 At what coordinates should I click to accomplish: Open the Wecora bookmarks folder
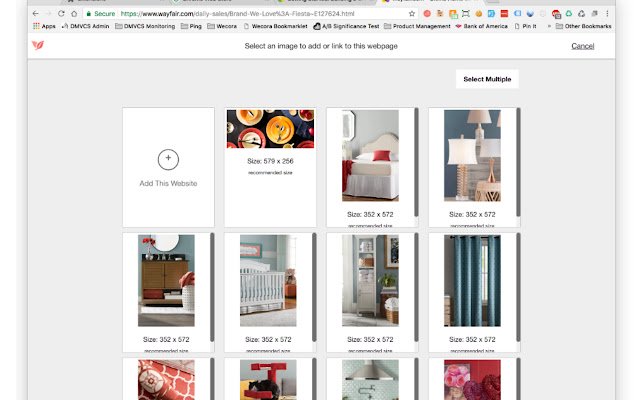pyautogui.click(x=222, y=26)
